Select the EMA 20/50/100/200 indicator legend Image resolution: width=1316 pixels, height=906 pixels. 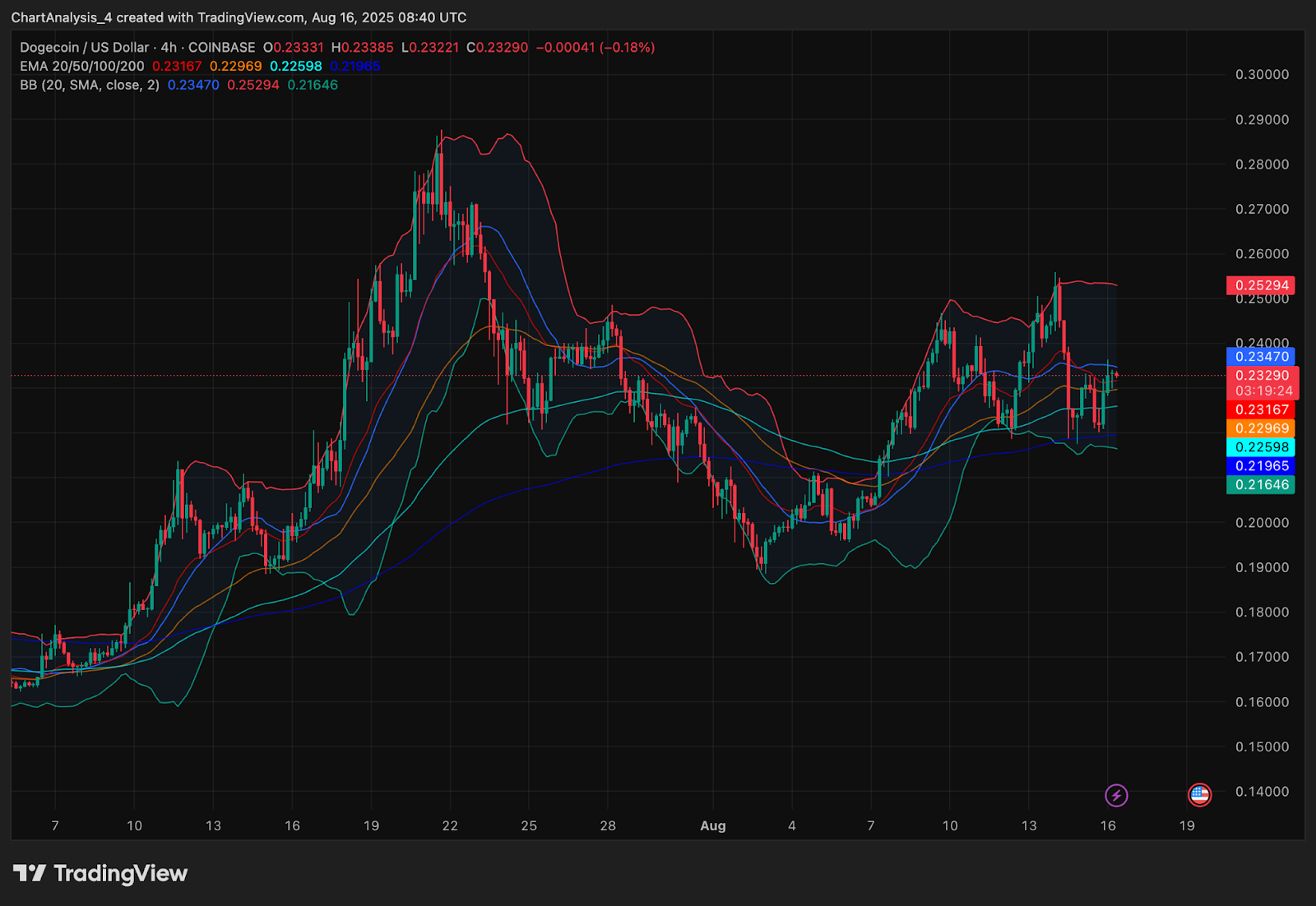click(x=82, y=67)
